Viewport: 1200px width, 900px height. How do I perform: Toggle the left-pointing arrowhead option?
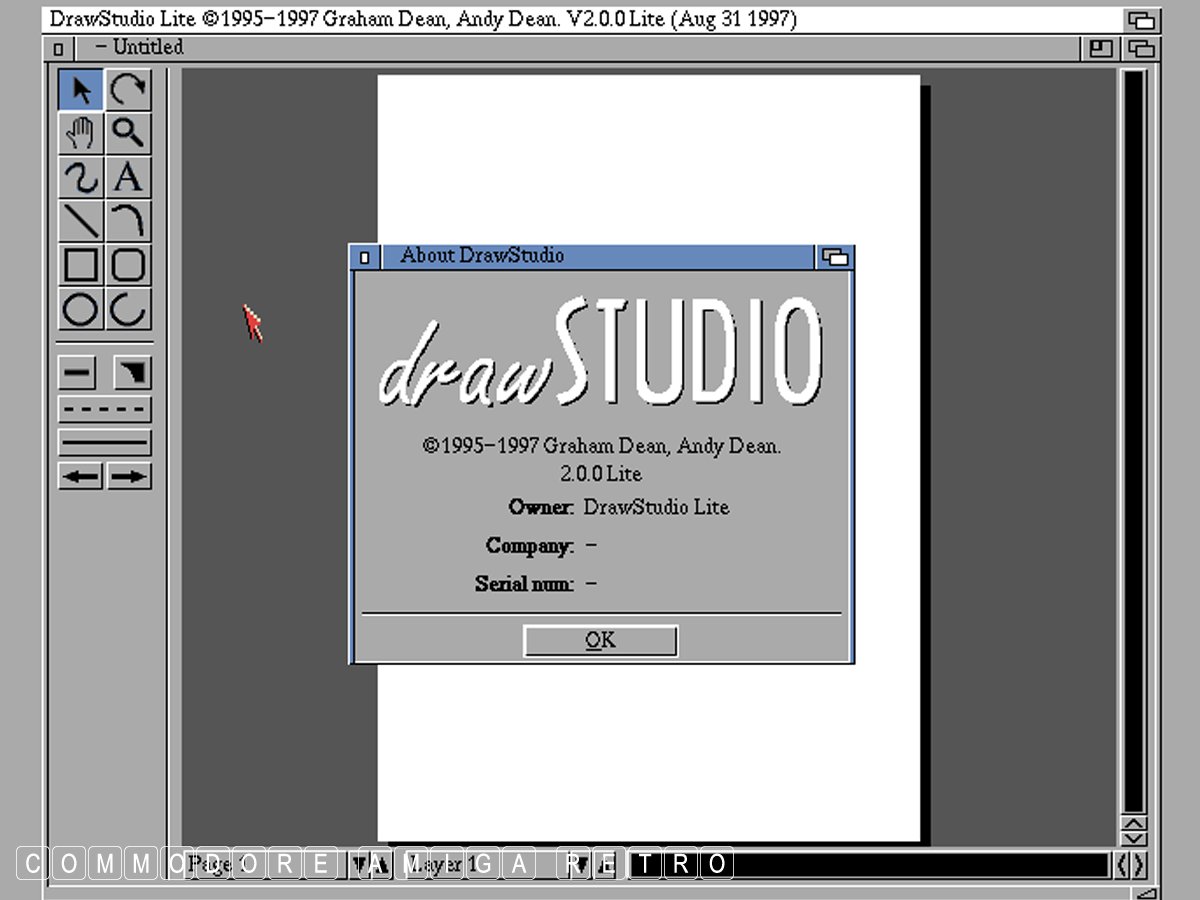pyautogui.click(x=81, y=476)
